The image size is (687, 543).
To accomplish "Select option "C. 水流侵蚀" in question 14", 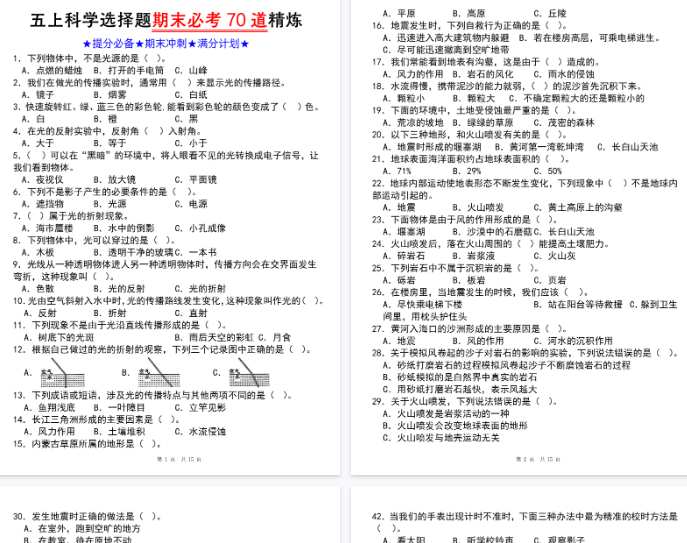I will point(200,432).
